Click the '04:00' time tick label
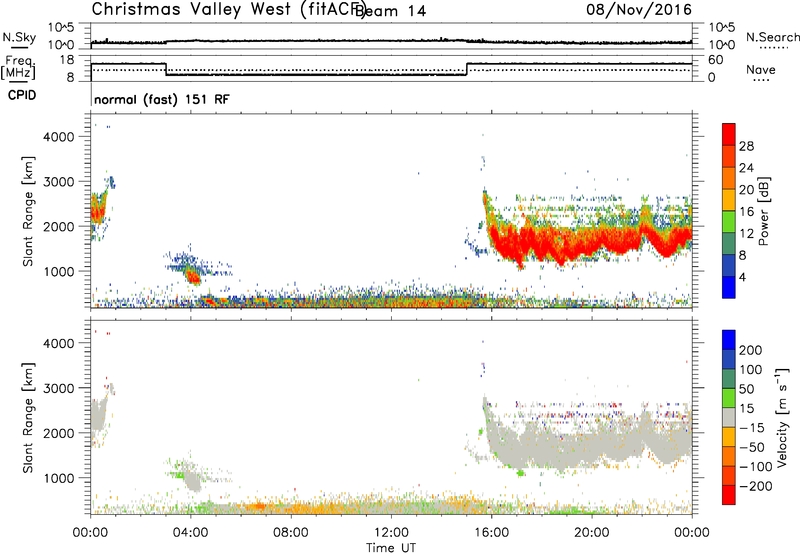 (x=191, y=533)
